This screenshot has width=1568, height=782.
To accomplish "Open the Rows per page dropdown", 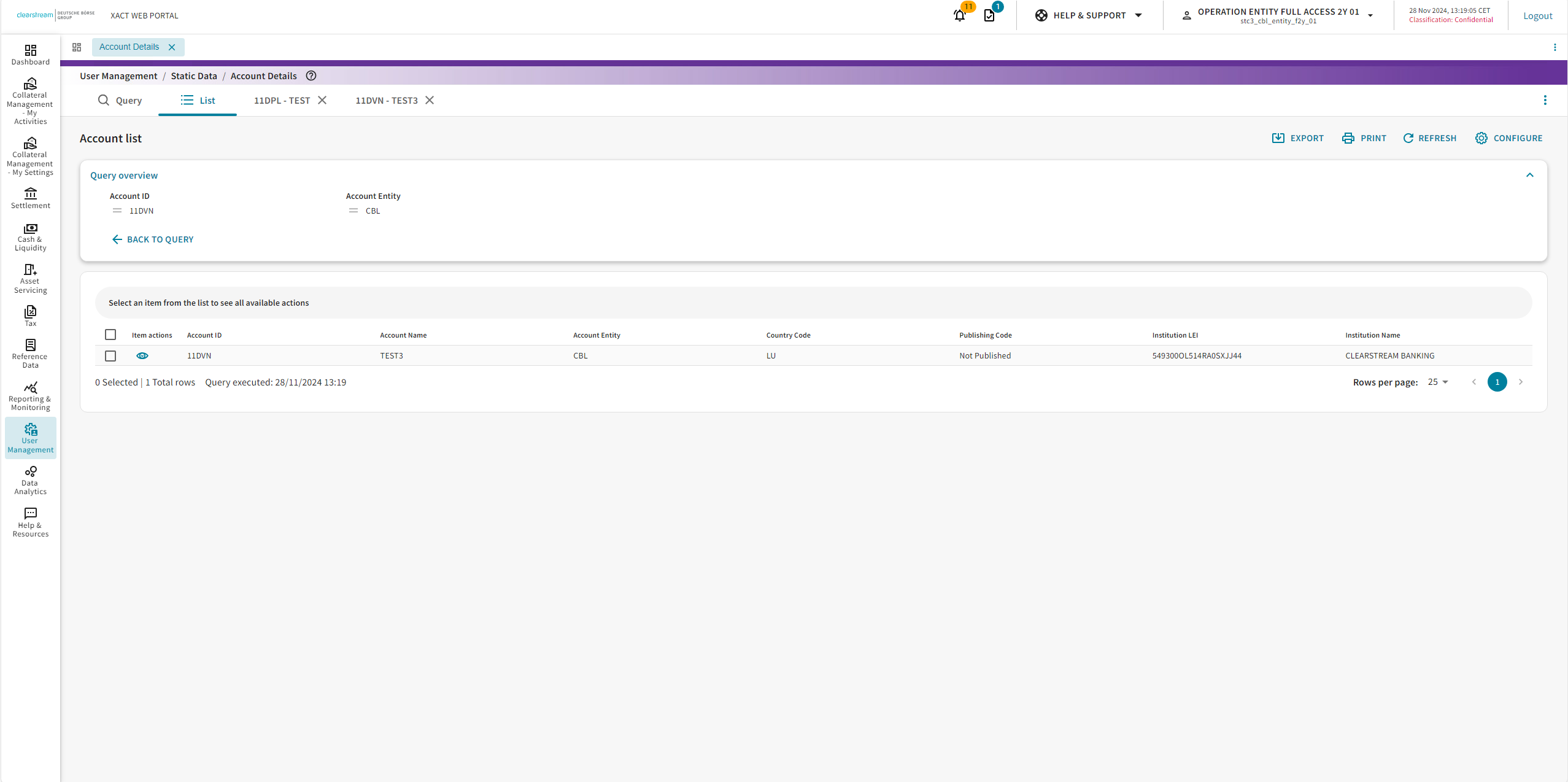I will click(1437, 382).
